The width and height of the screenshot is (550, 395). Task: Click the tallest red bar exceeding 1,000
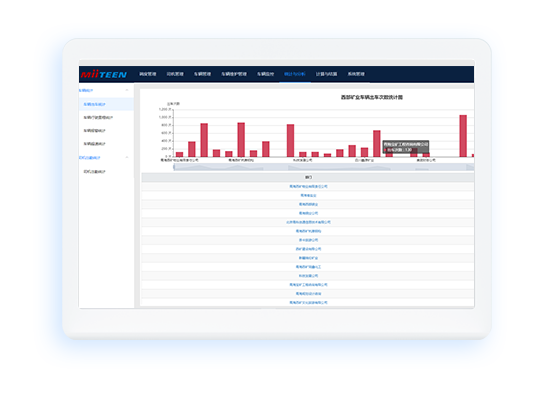coord(463,136)
